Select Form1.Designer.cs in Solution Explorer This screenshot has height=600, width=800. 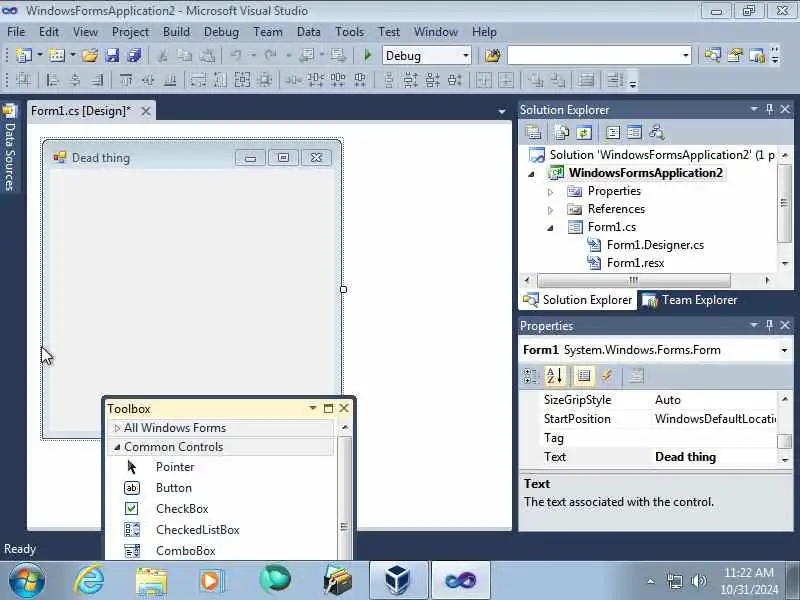[x=655, y=245]
